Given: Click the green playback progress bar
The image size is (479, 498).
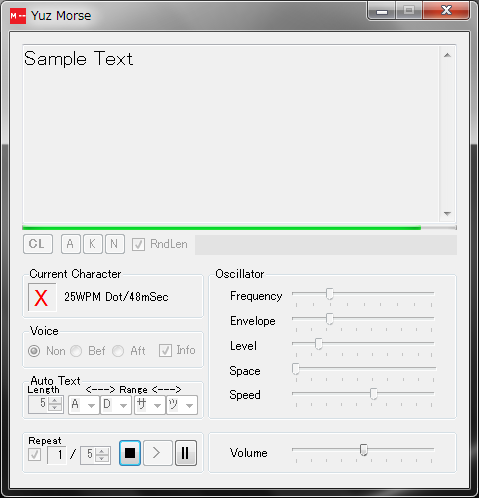Looking at the screenshot, I should (x=239, y=228).
